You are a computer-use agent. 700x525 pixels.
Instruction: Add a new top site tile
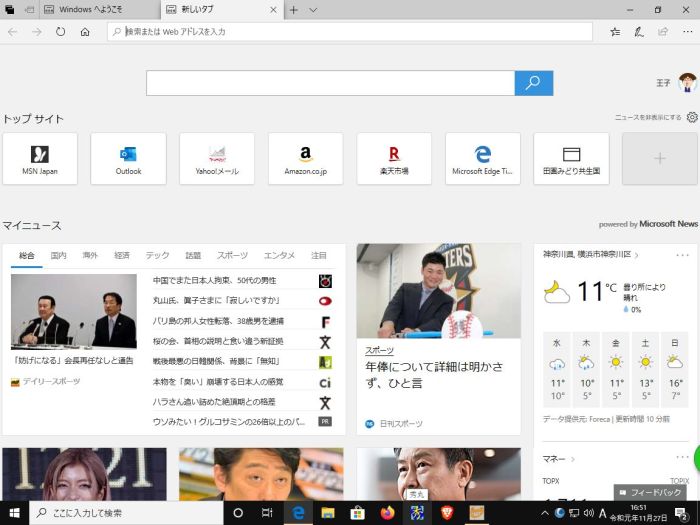[x=659, y=158]
